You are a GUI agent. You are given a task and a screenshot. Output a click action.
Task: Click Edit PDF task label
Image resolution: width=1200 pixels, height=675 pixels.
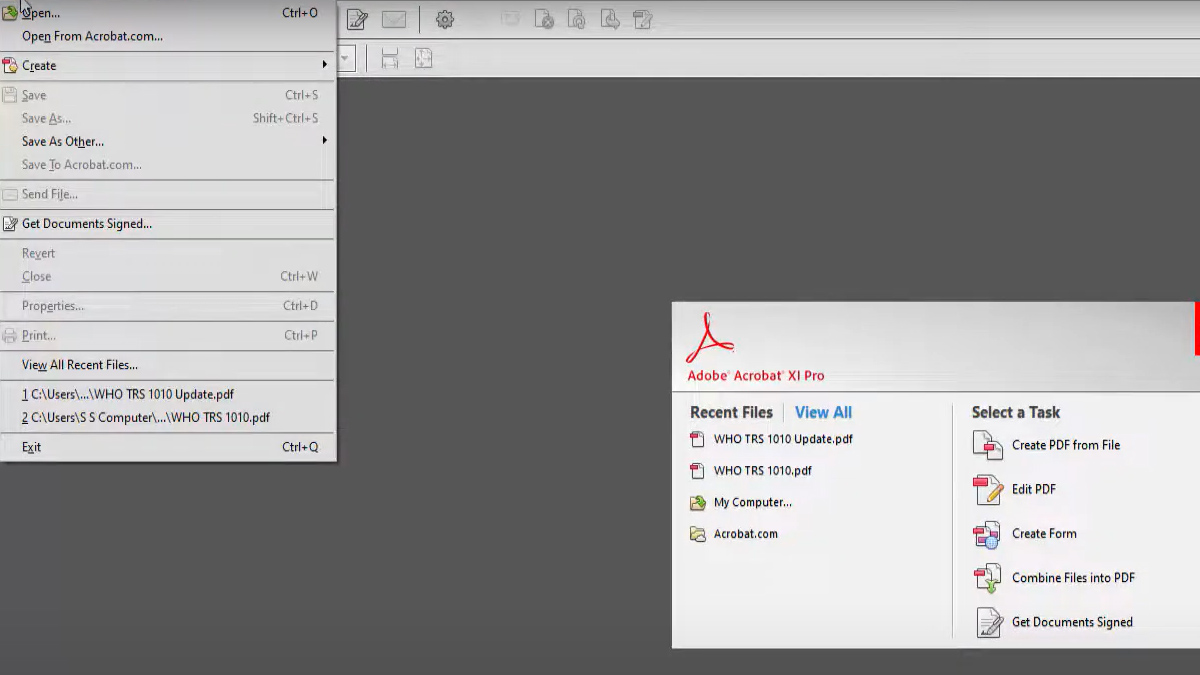click(x=1034, y=489)
